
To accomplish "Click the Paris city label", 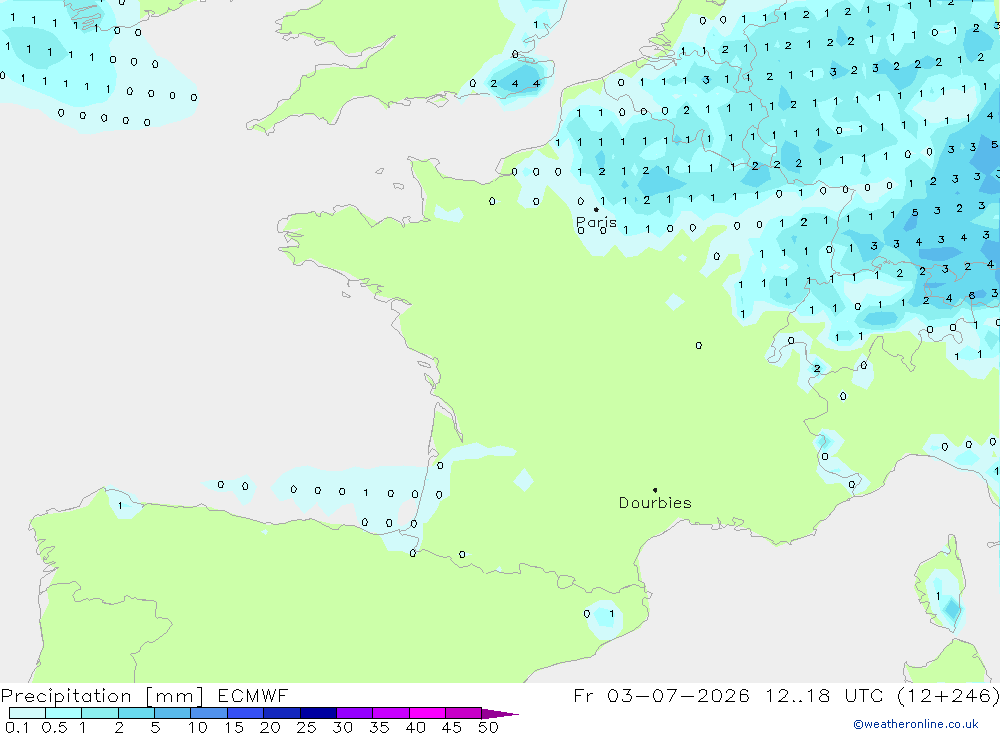I will click(x=596, y=222).
